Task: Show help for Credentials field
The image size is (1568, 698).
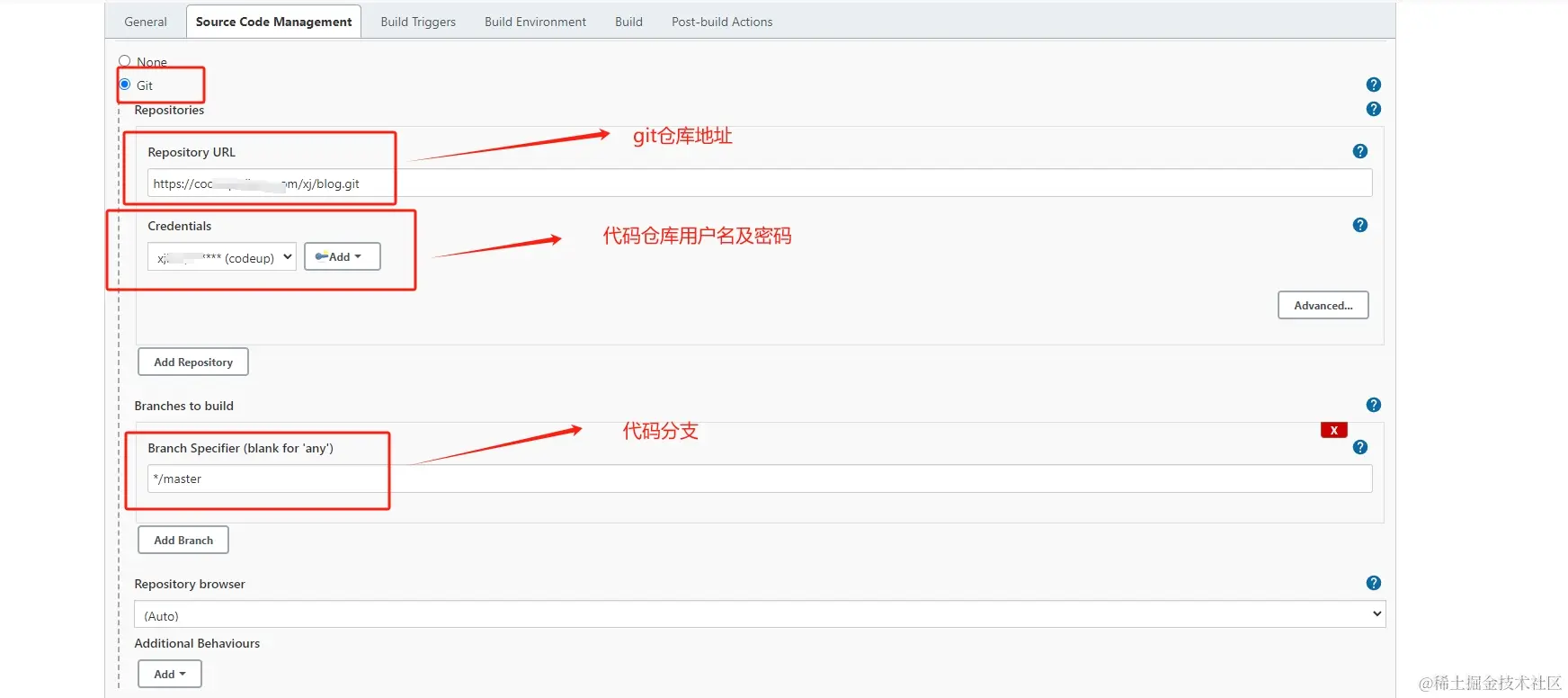Action: pos(1360,225)
